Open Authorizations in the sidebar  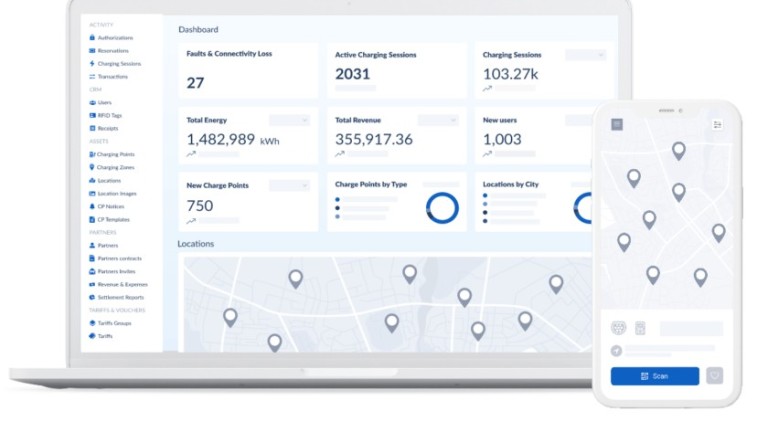pos(115,38)
